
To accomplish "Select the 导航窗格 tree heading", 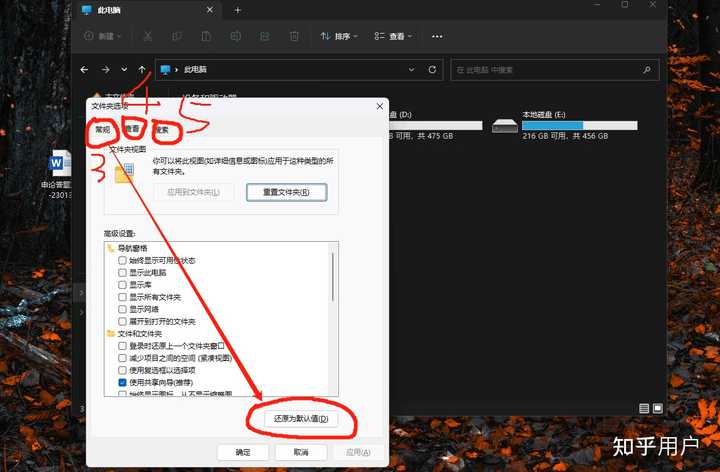I will click(133, 248).
